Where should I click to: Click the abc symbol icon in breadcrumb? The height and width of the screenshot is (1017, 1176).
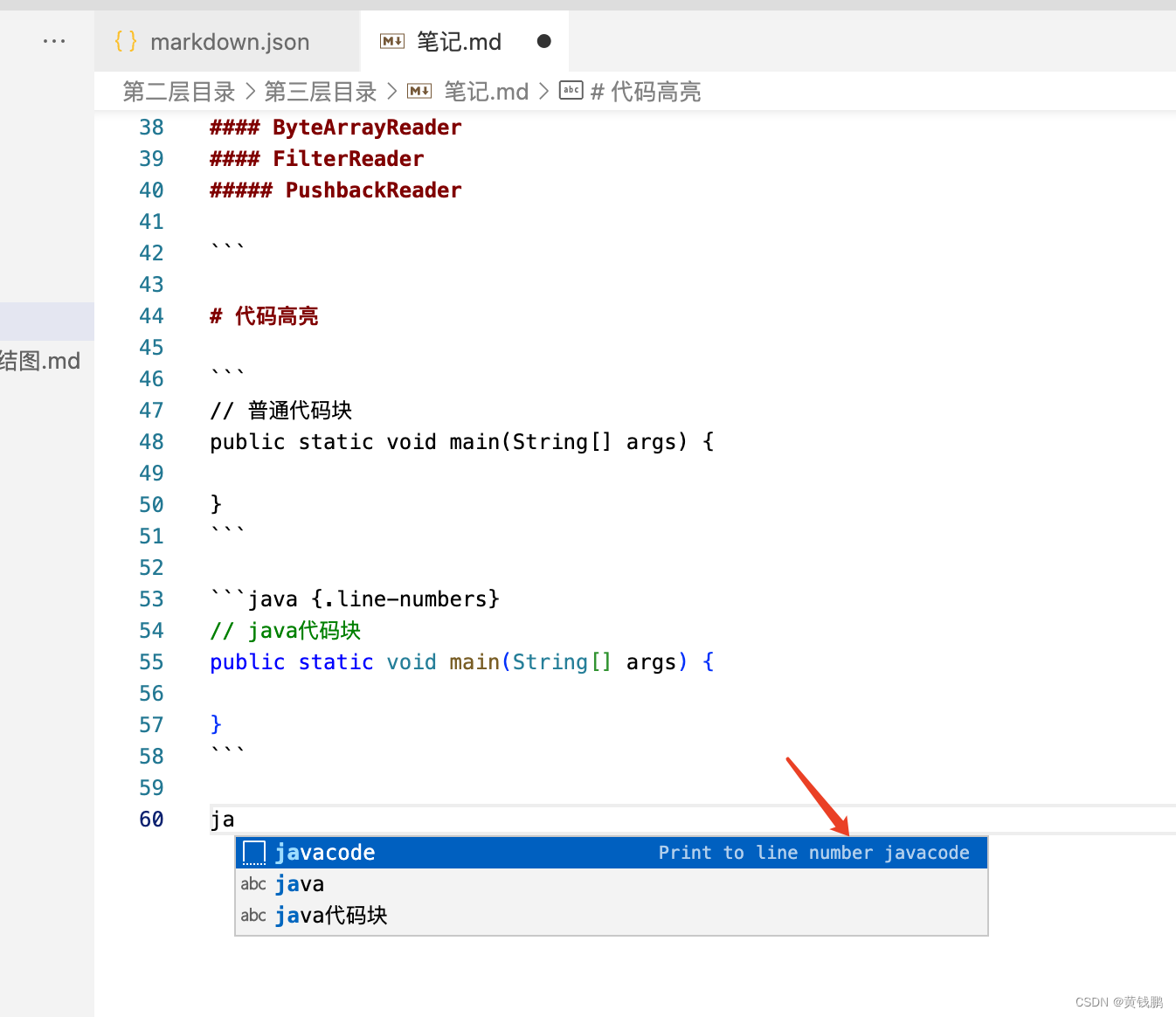pyautogui.click(x=571, y=90)
